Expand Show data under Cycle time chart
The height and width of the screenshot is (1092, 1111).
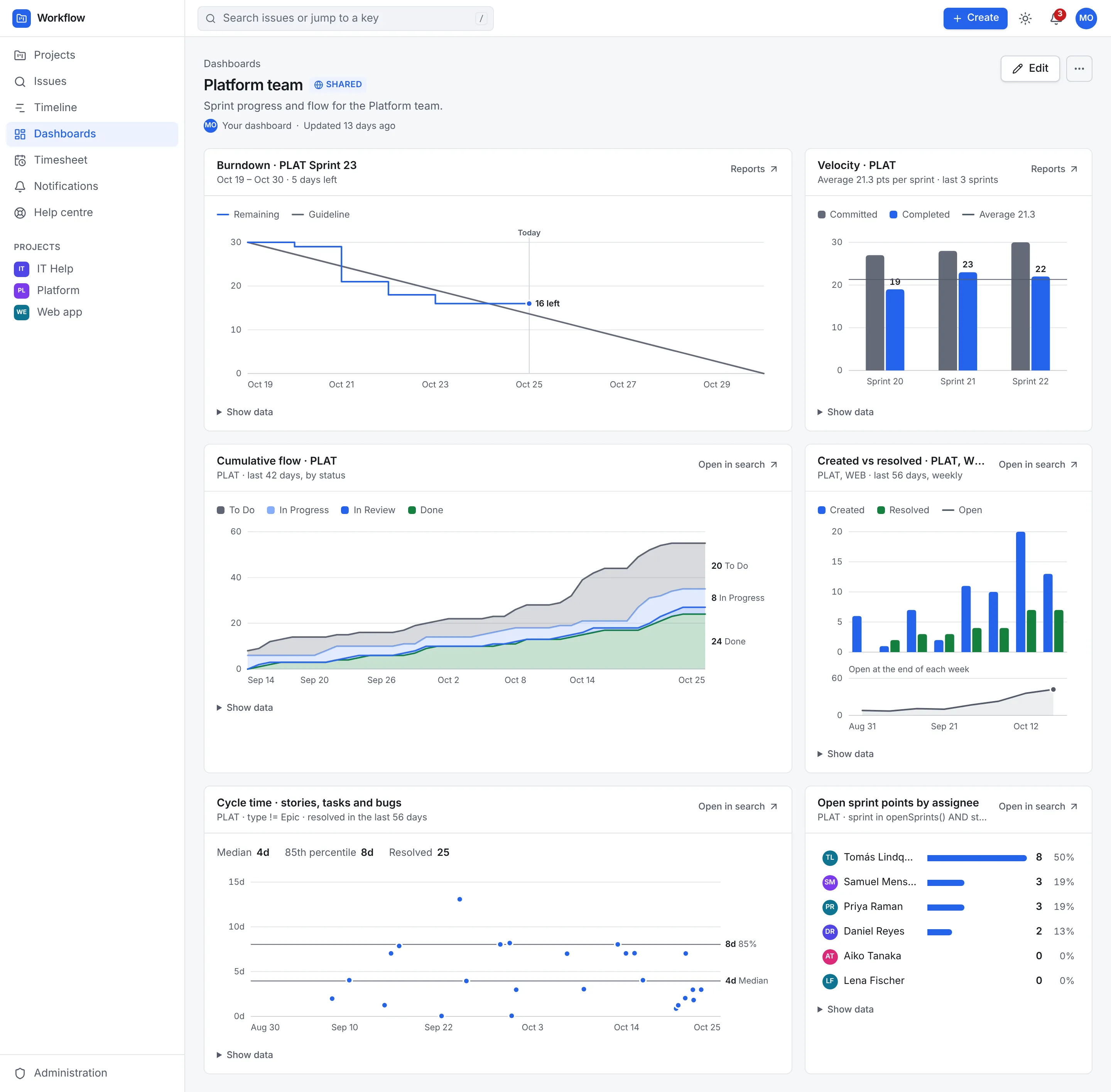[245, 1055]
